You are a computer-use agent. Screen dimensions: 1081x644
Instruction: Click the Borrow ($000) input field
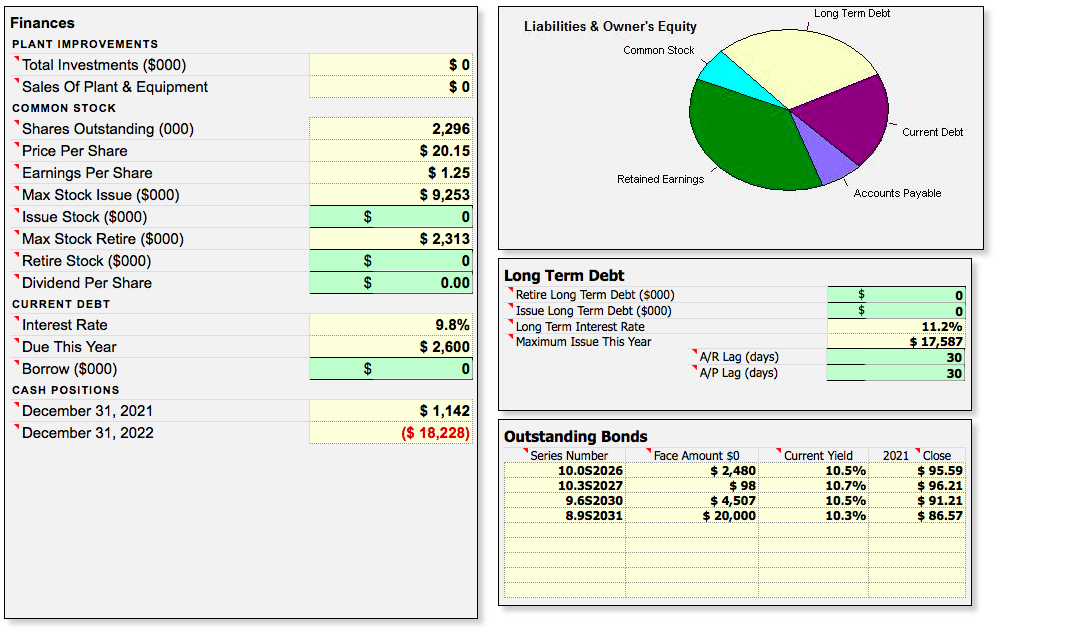[391, 369]
